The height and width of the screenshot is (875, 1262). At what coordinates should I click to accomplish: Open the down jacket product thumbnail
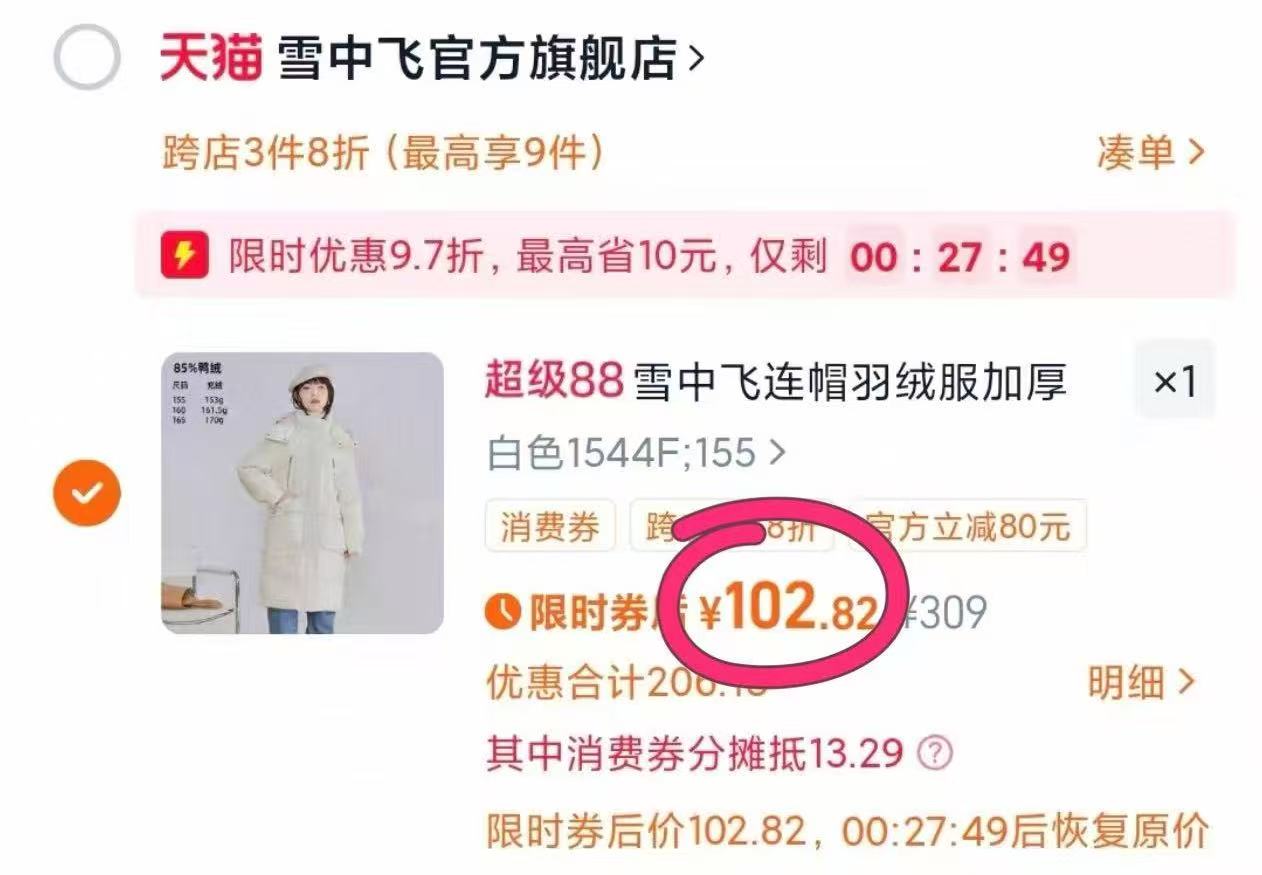point(302,492)
